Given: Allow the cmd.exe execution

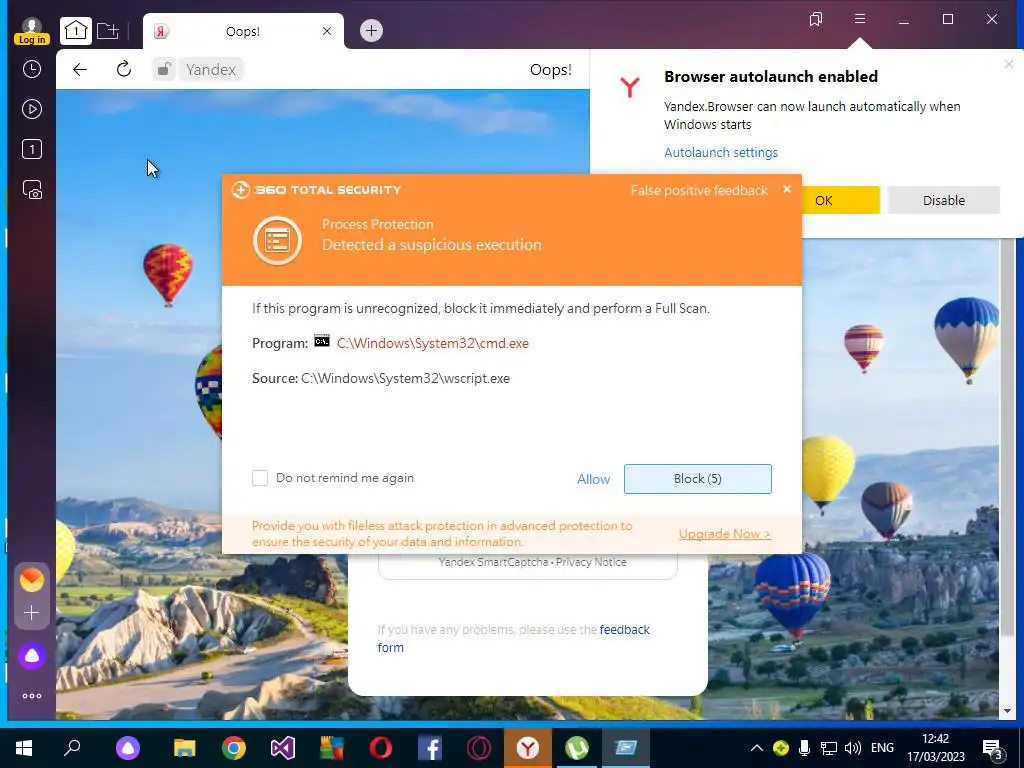Looking at the screenshot, I should (593, 479).
